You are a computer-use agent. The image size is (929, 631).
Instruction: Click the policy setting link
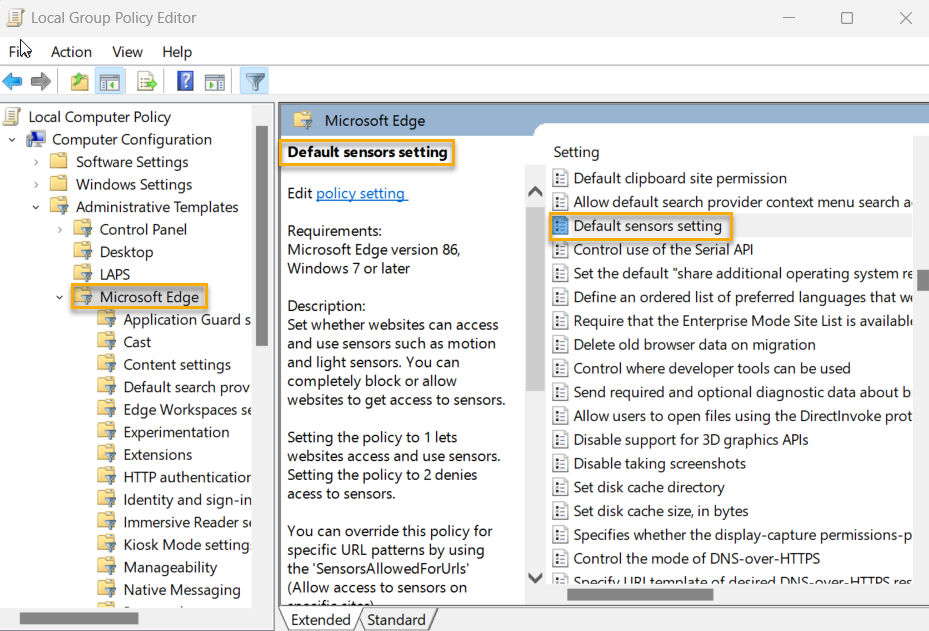point(360,193)
